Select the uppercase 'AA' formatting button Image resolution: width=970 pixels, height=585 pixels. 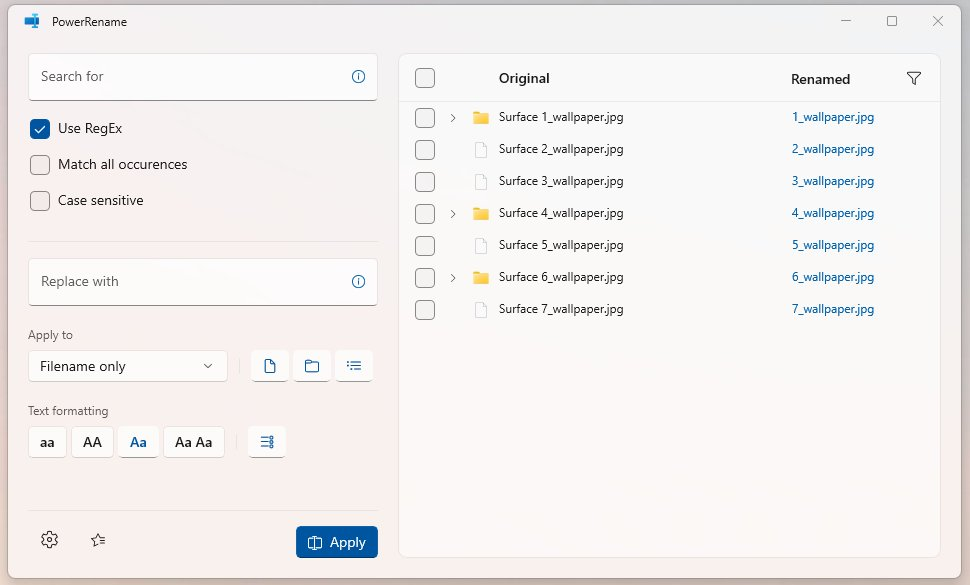pyautogui.click(x=92, y=442)
